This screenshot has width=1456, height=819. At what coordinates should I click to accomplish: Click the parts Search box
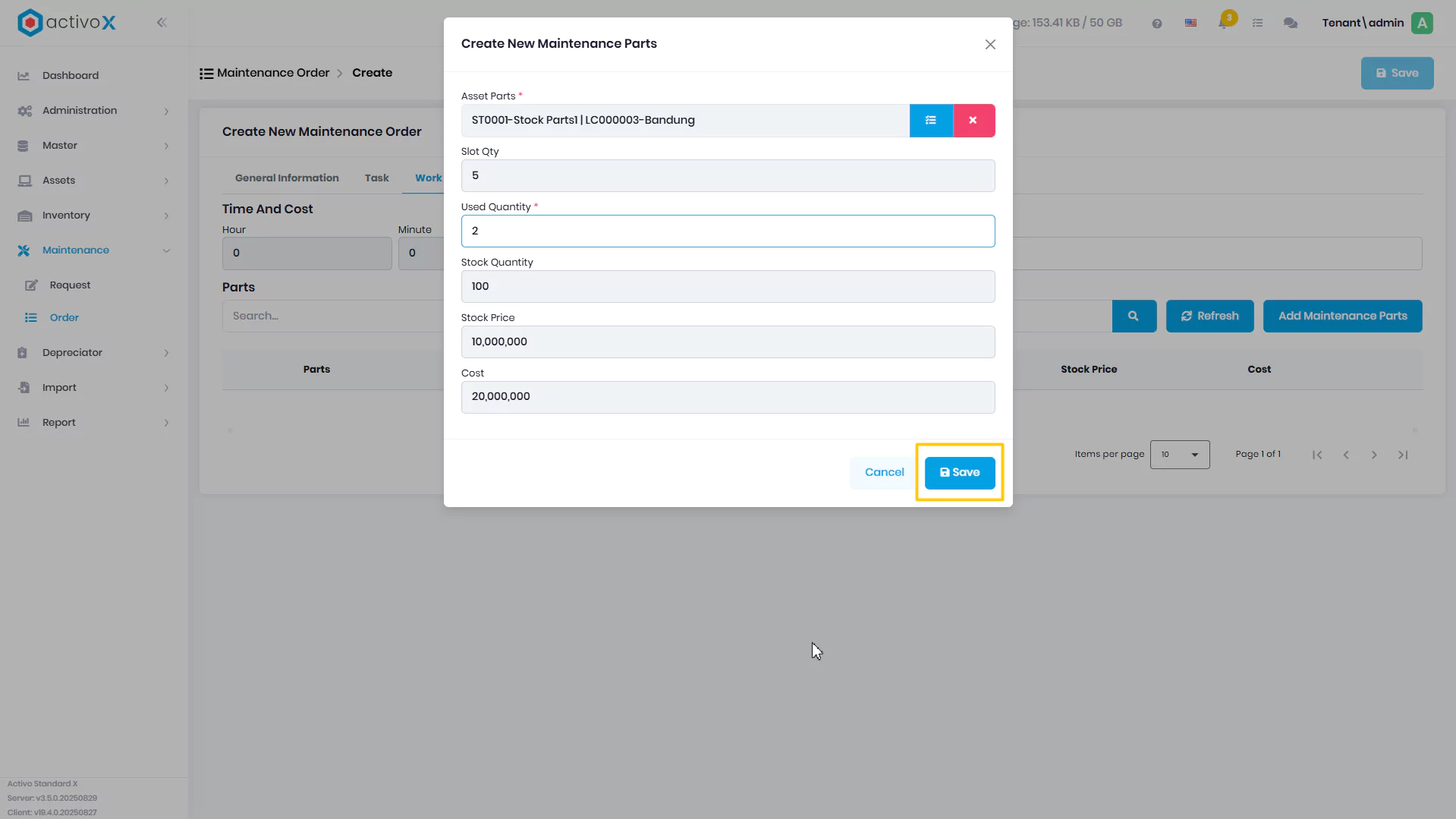click(x=332, y=317)
